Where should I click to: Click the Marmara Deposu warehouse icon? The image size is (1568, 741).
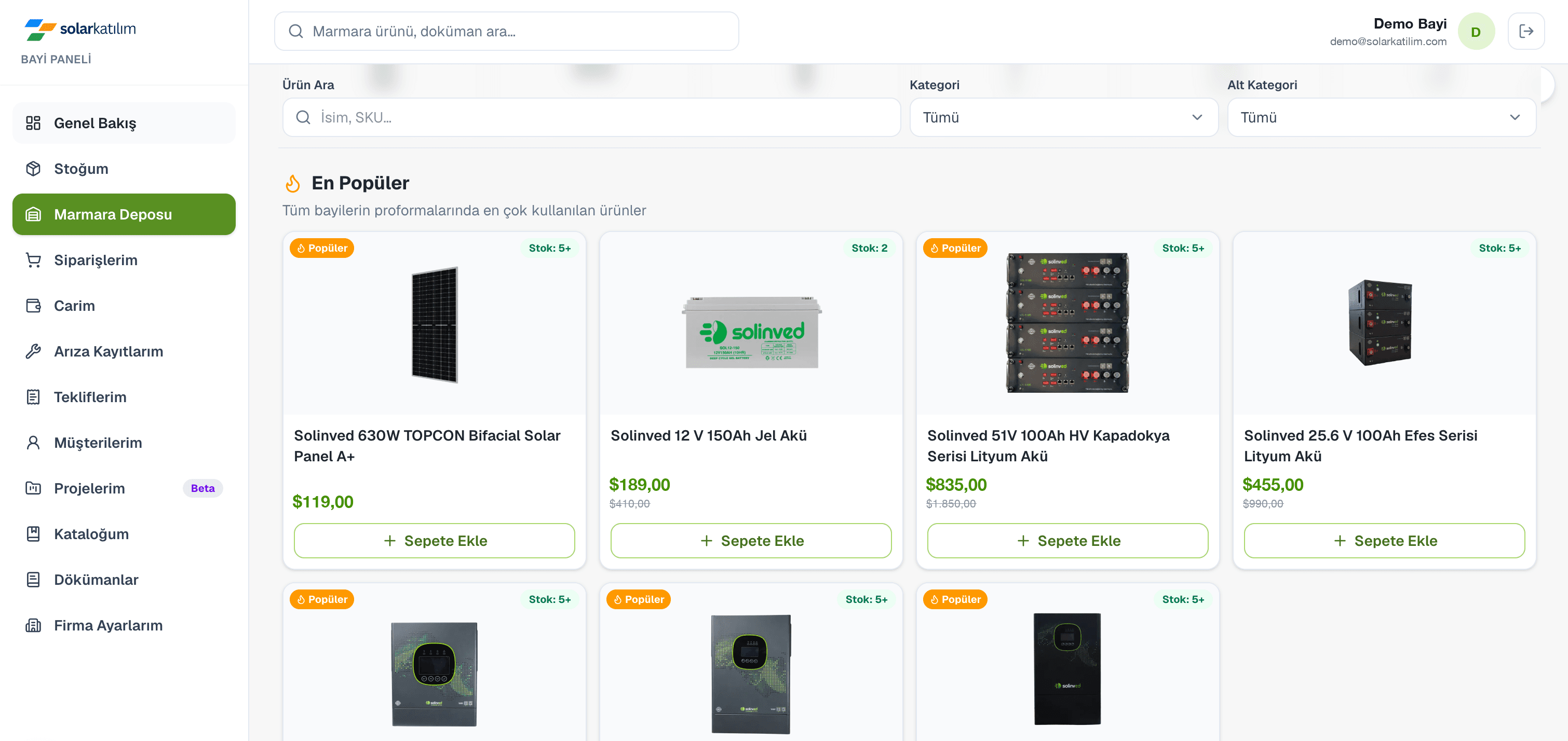tap(33, 214)
